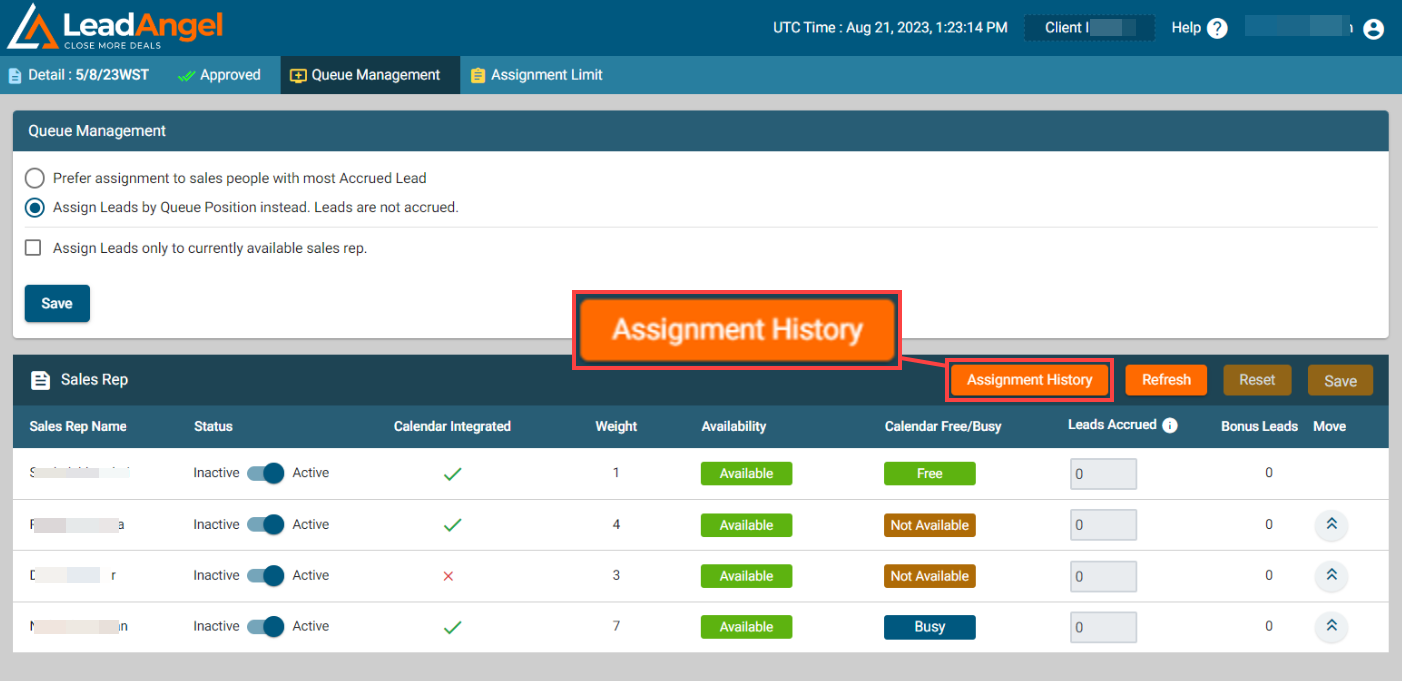Image resolution: width=1405 pixels, height=681 pixels.
Task: Click the Calendar Integrated column header
Action: coord(452,426)
